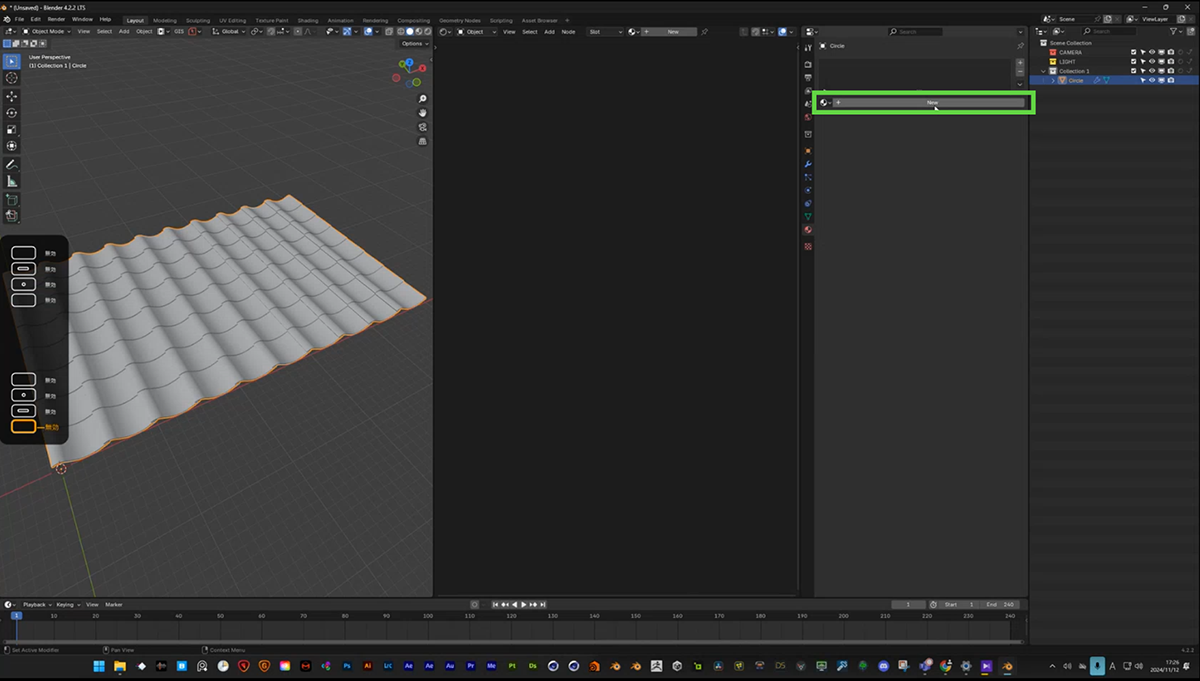Viewport: 1200px width, 681px height.
Task: Hide LIGHT collection in viewport
Action: pos(1152,61)
